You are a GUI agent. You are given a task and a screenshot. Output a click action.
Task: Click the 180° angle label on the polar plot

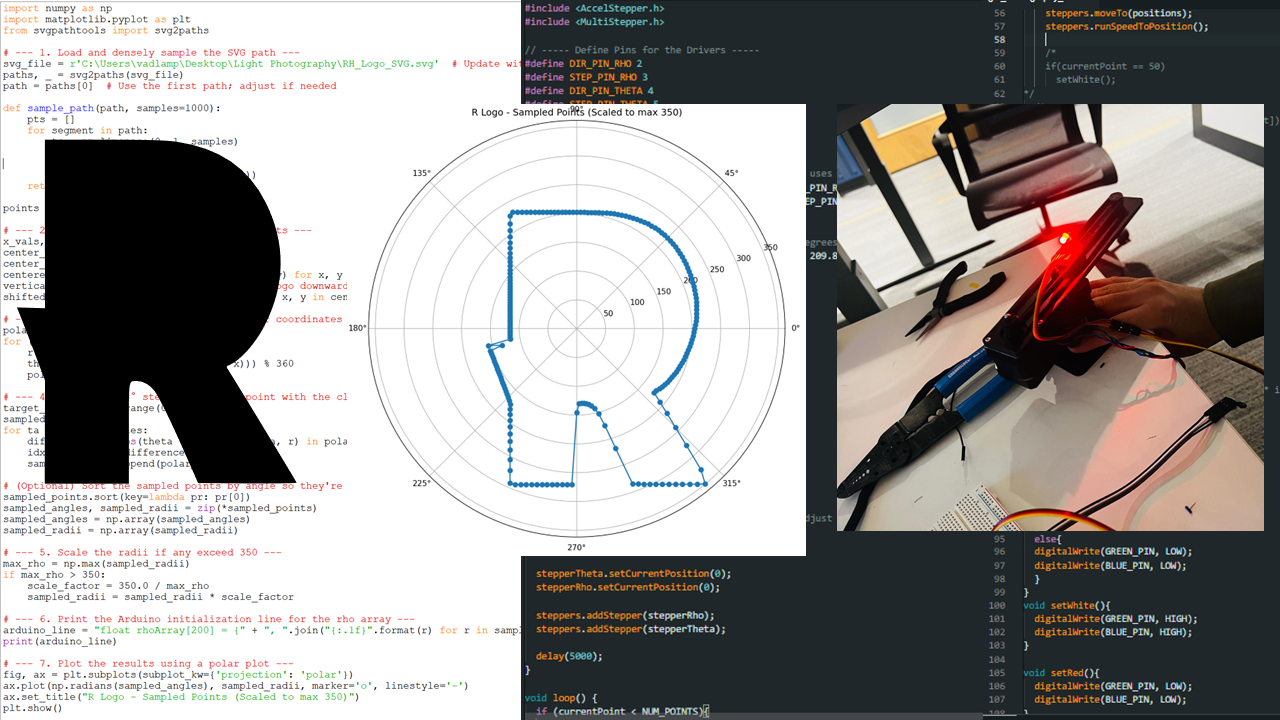click(357, 328)
